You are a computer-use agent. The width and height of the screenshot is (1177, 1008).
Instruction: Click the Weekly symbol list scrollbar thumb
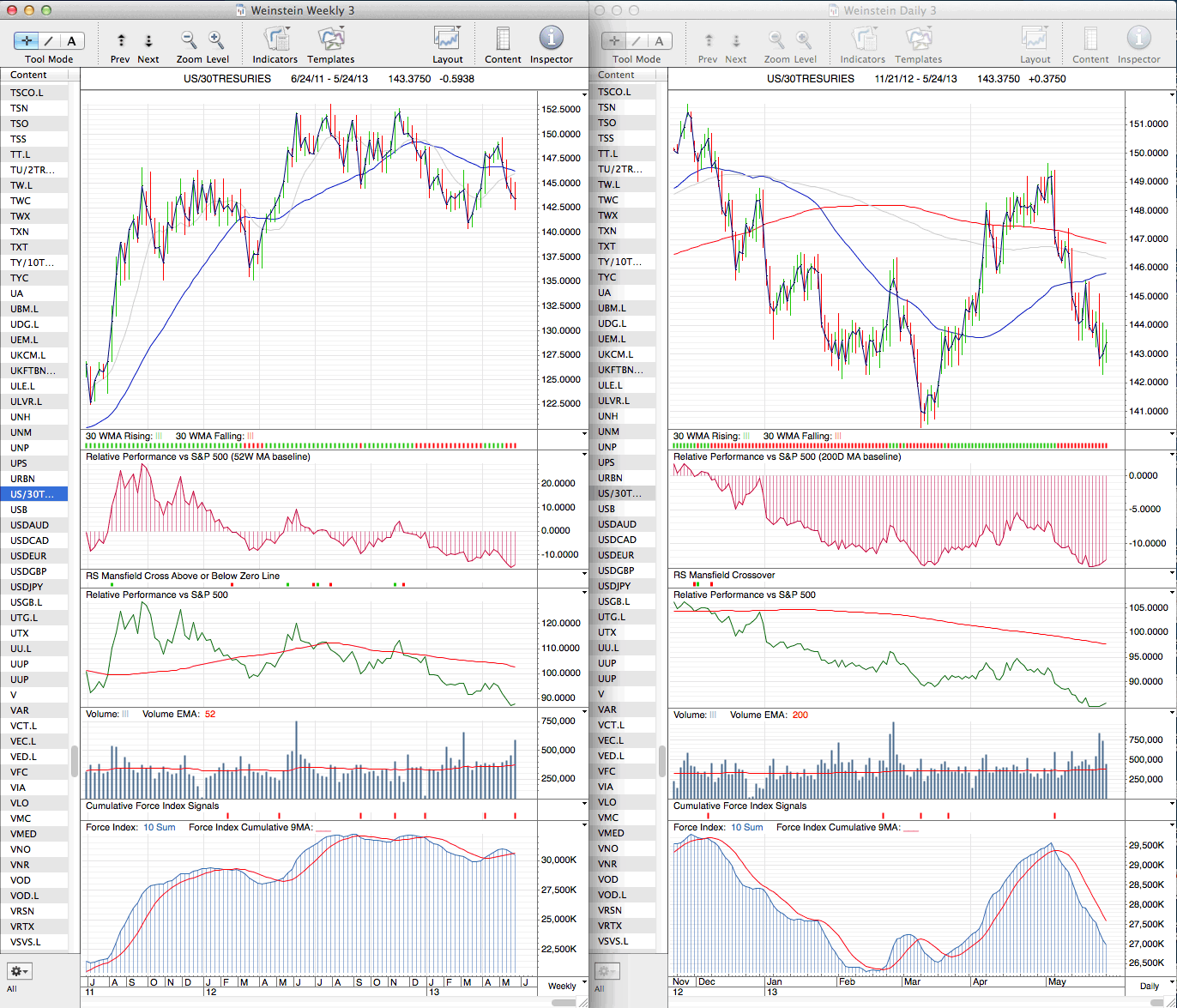[x=75, y=760]
